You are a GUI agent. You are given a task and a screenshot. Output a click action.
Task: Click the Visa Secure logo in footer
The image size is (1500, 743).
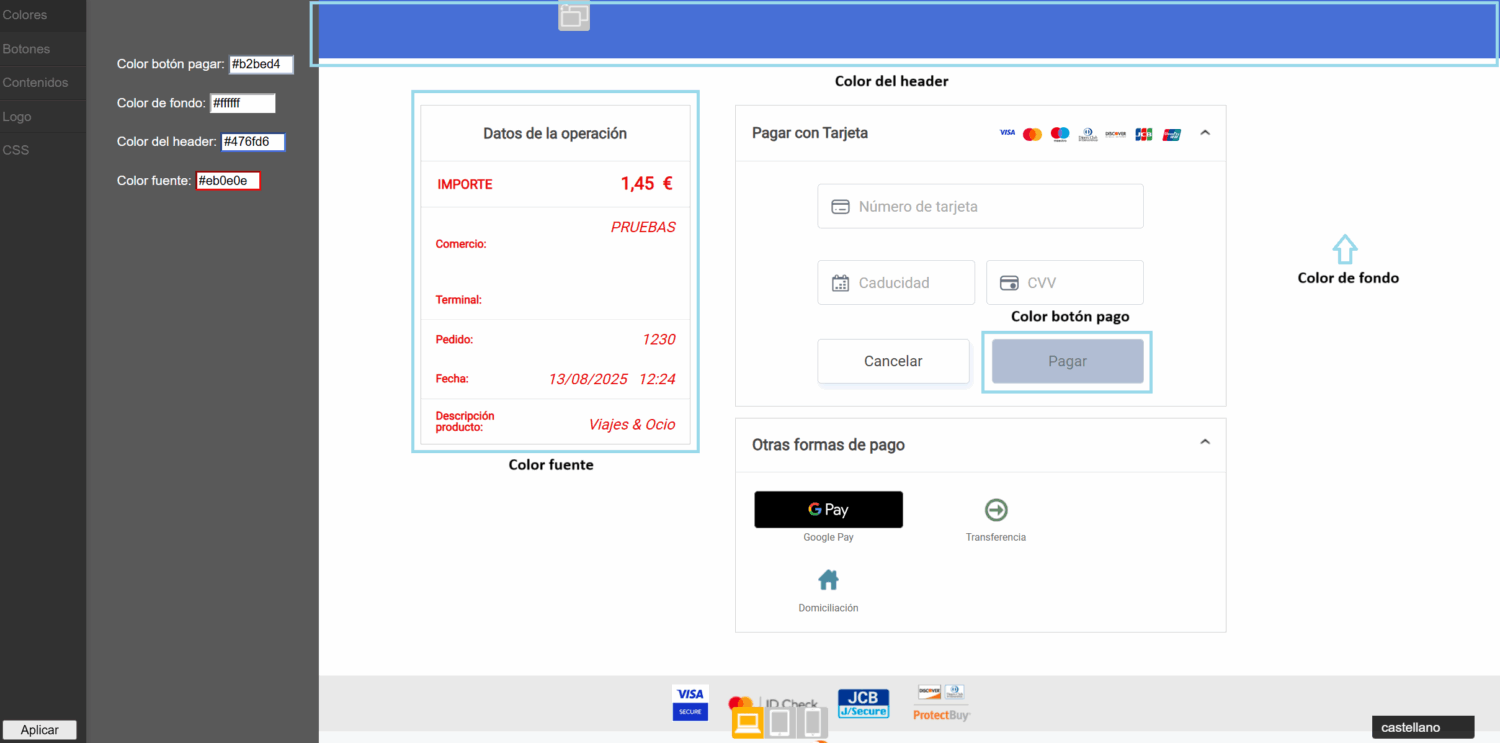690,702
